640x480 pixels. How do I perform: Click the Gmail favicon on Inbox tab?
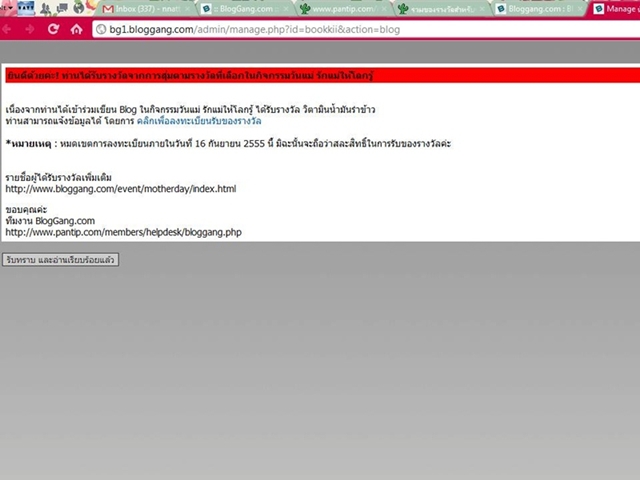108,9
